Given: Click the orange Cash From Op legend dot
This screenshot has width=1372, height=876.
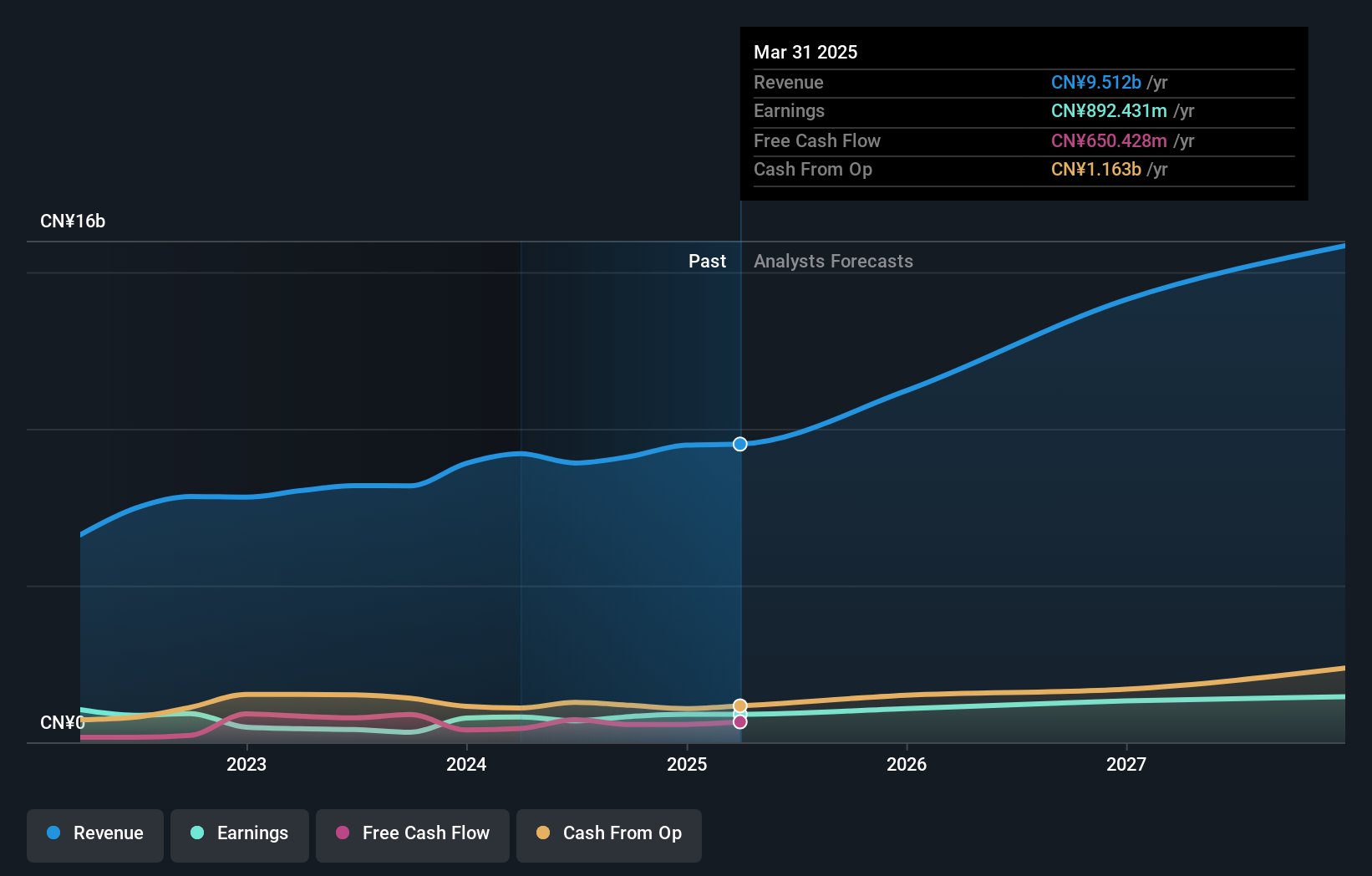Looking at the screenshot, I should click(x=543, y=833).
